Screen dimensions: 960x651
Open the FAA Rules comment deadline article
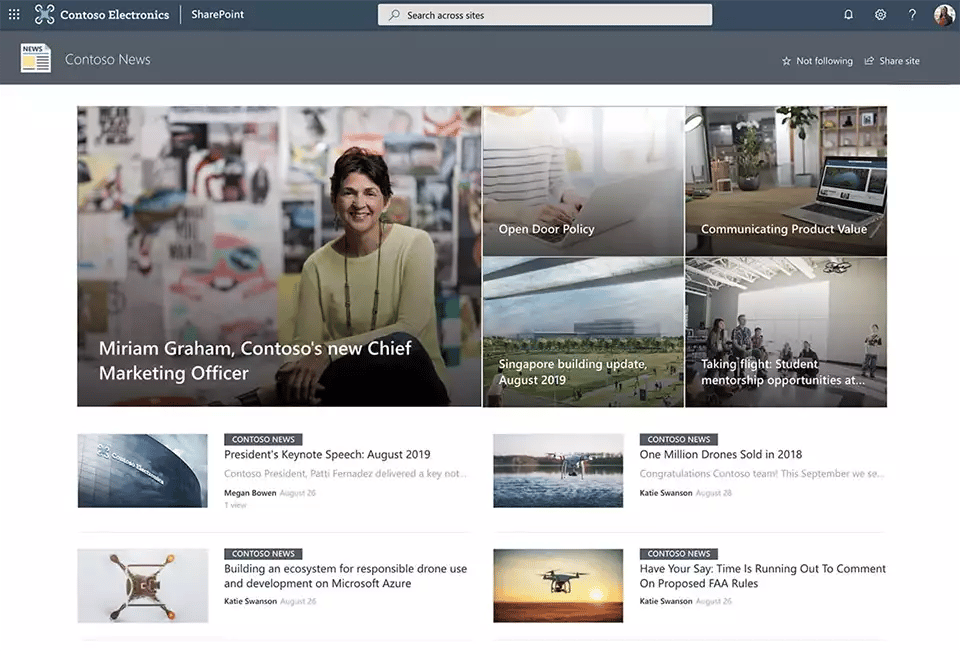[x=763, y=574]
